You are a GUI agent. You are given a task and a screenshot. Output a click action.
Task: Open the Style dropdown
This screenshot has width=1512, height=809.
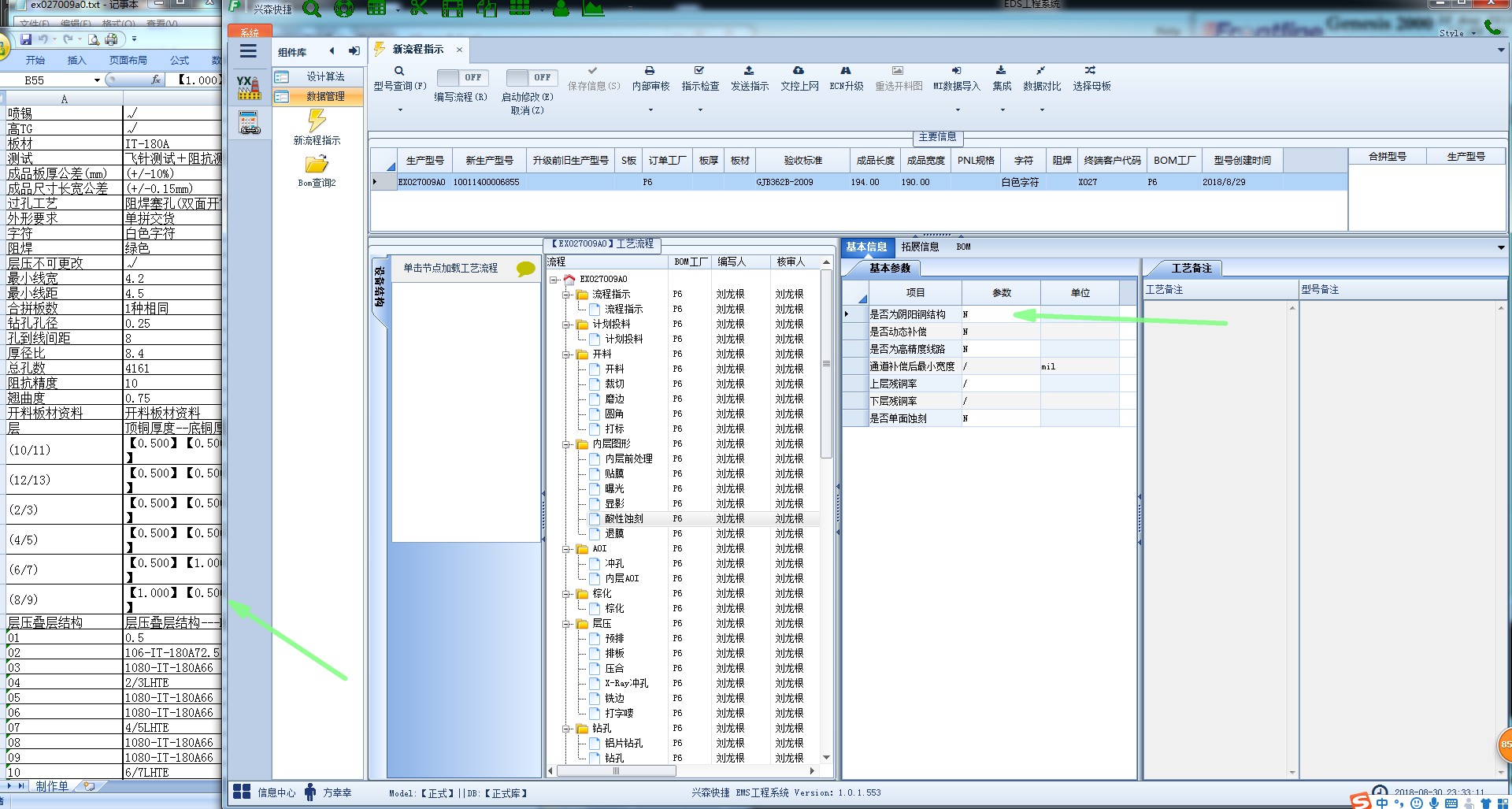pos(1458,33)
